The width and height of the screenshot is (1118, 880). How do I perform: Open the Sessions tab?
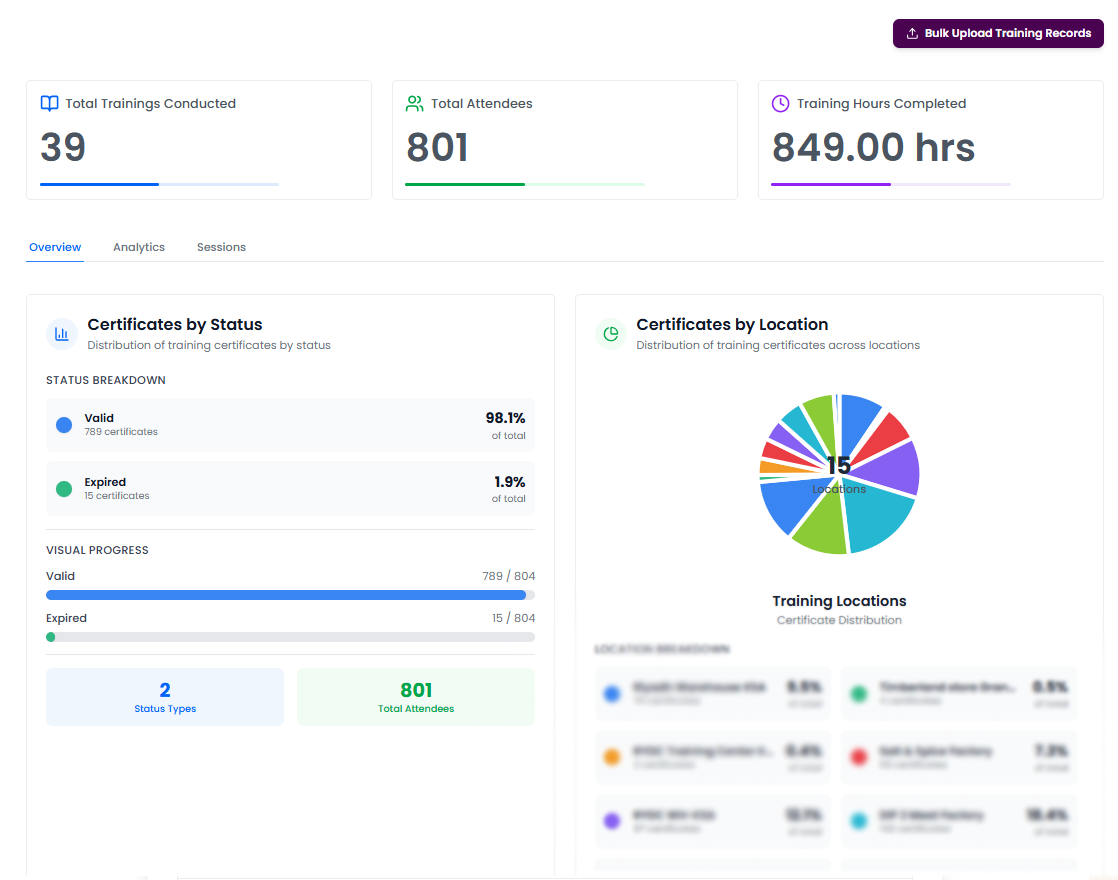[x=221, y=247]
